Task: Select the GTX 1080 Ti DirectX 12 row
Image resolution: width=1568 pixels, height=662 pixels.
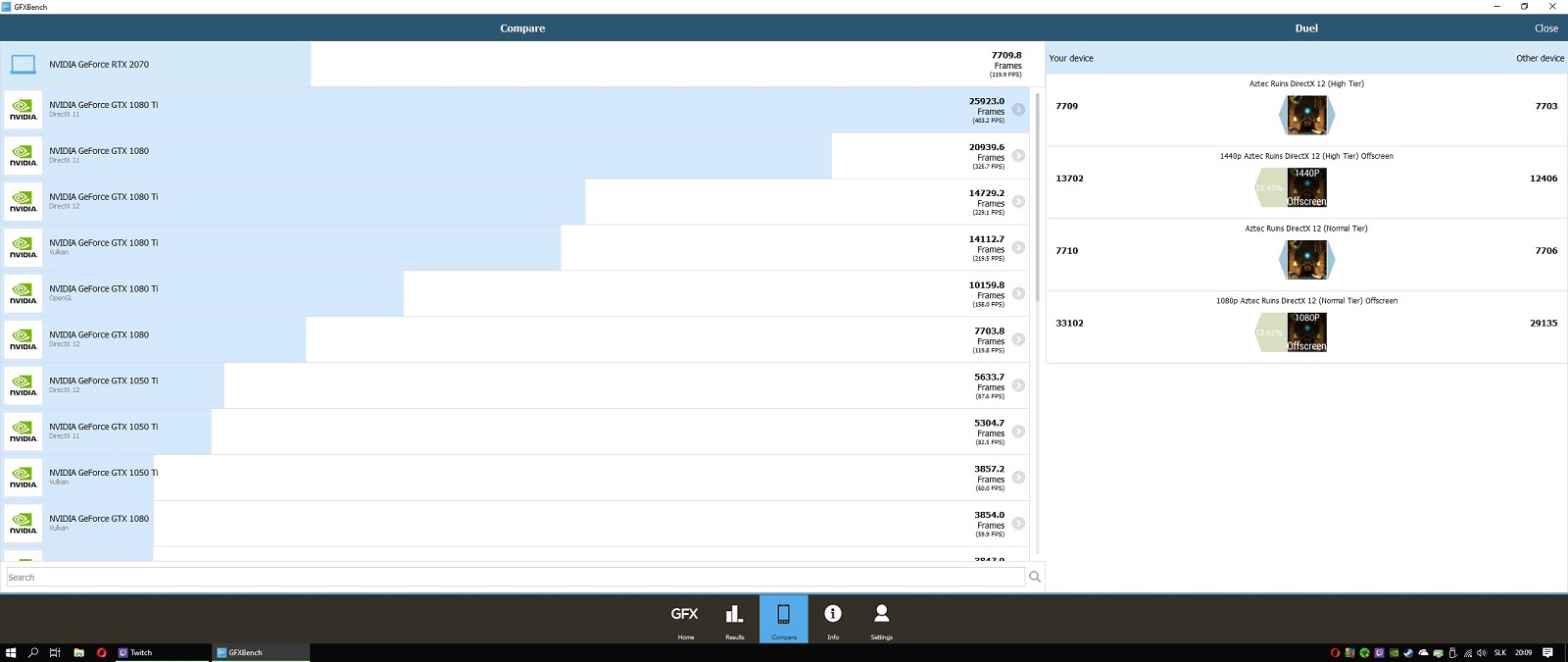Action: click(514, 202)
